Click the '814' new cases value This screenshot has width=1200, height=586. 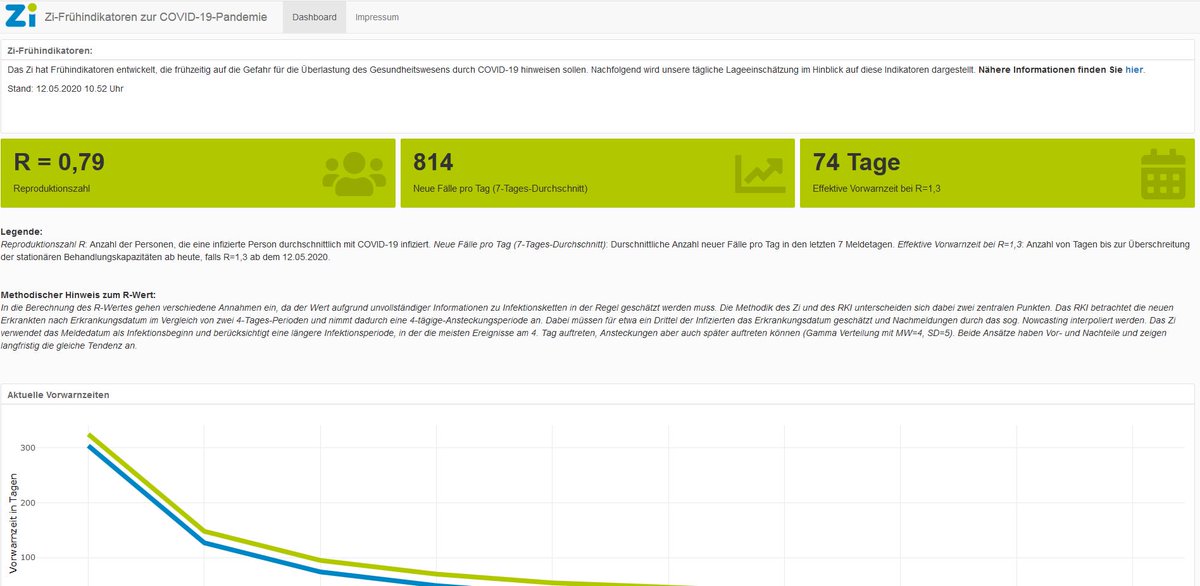point(433,162)
